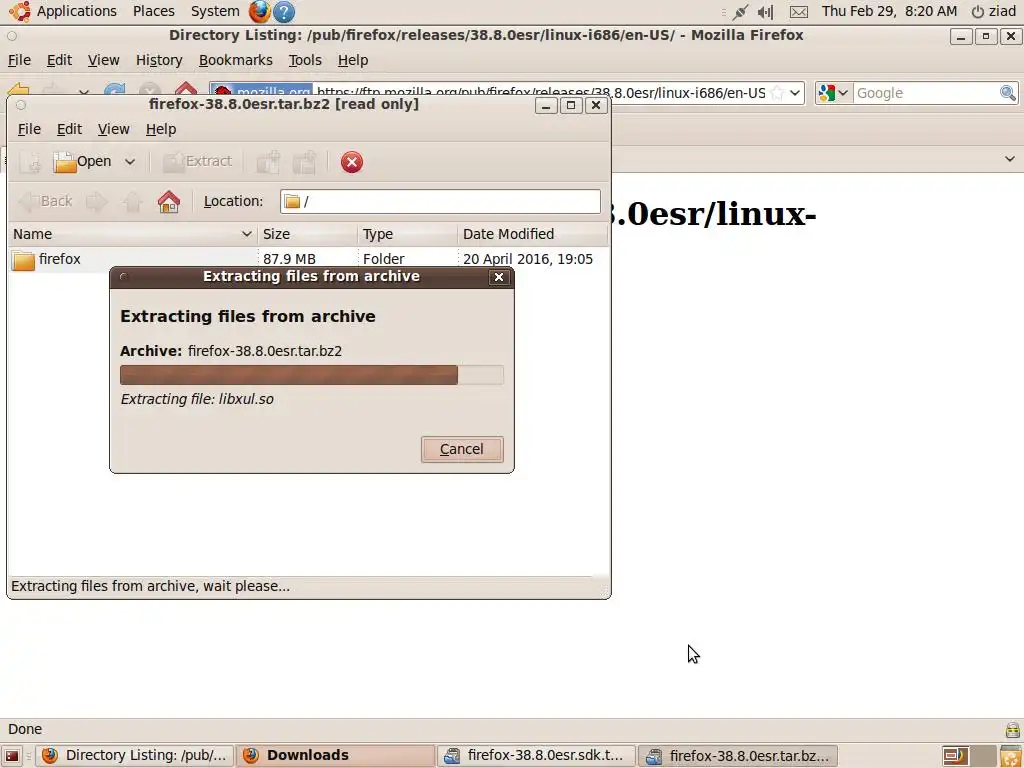1024x768 pixels.
Task: Expand the Open recent archives dropdown arrow
Action: point(130,162)
